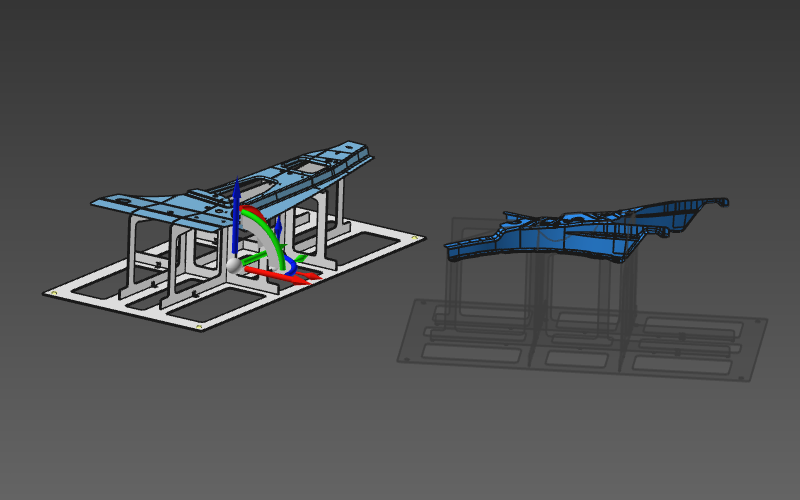Click yellow hole marker at plate's right corner

(x=414, y=237)
